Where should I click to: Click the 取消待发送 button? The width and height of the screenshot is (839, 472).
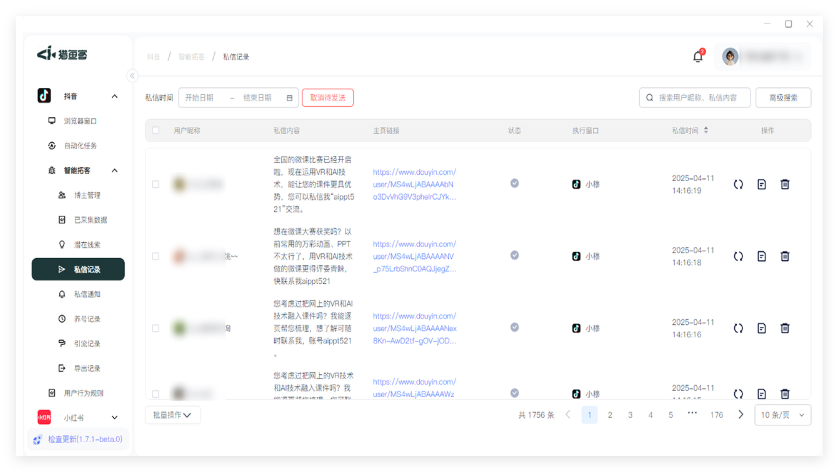coord(328,98)
